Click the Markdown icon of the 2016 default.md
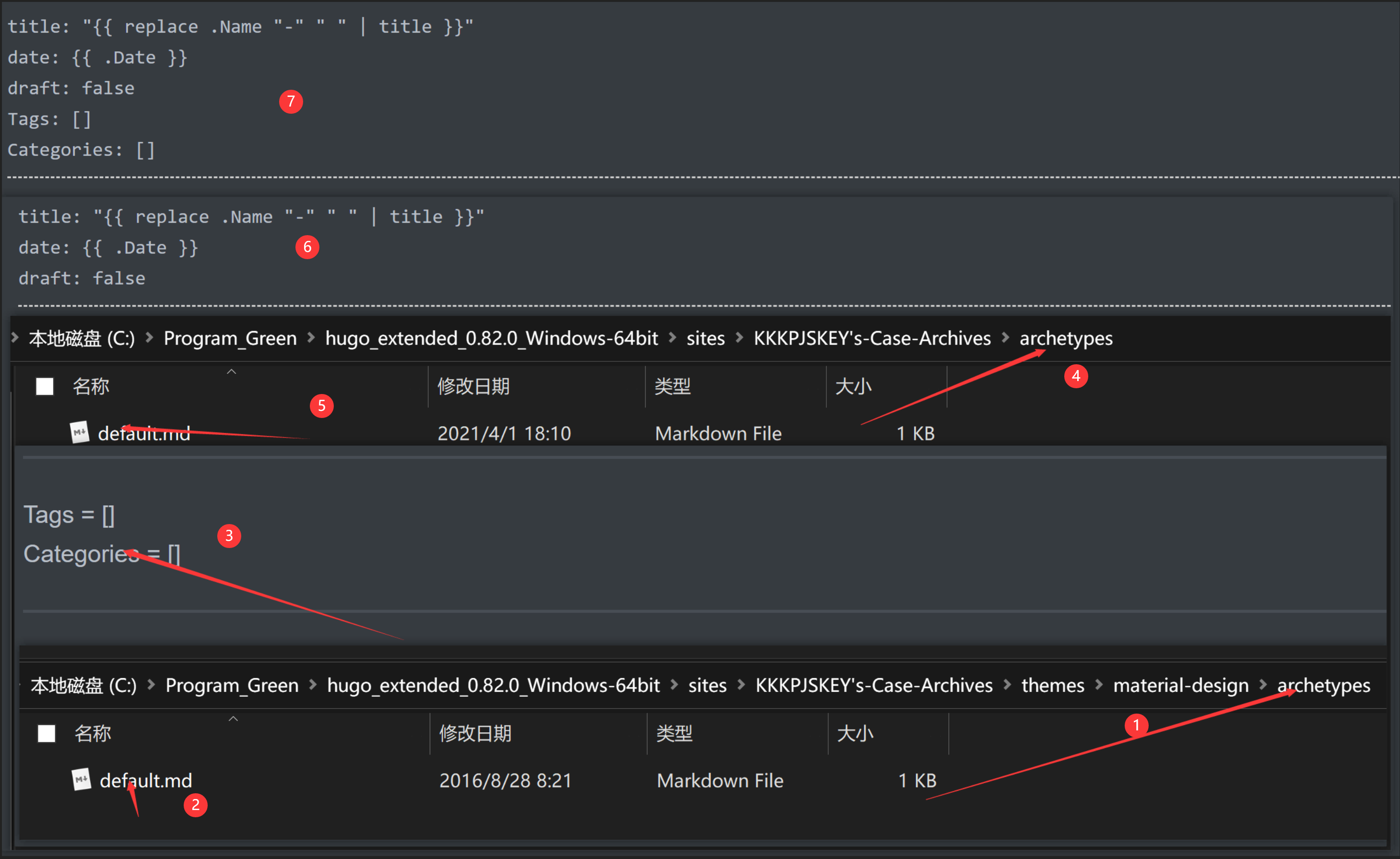Viewport: 1400px width, 859px height. pos(81,779)
